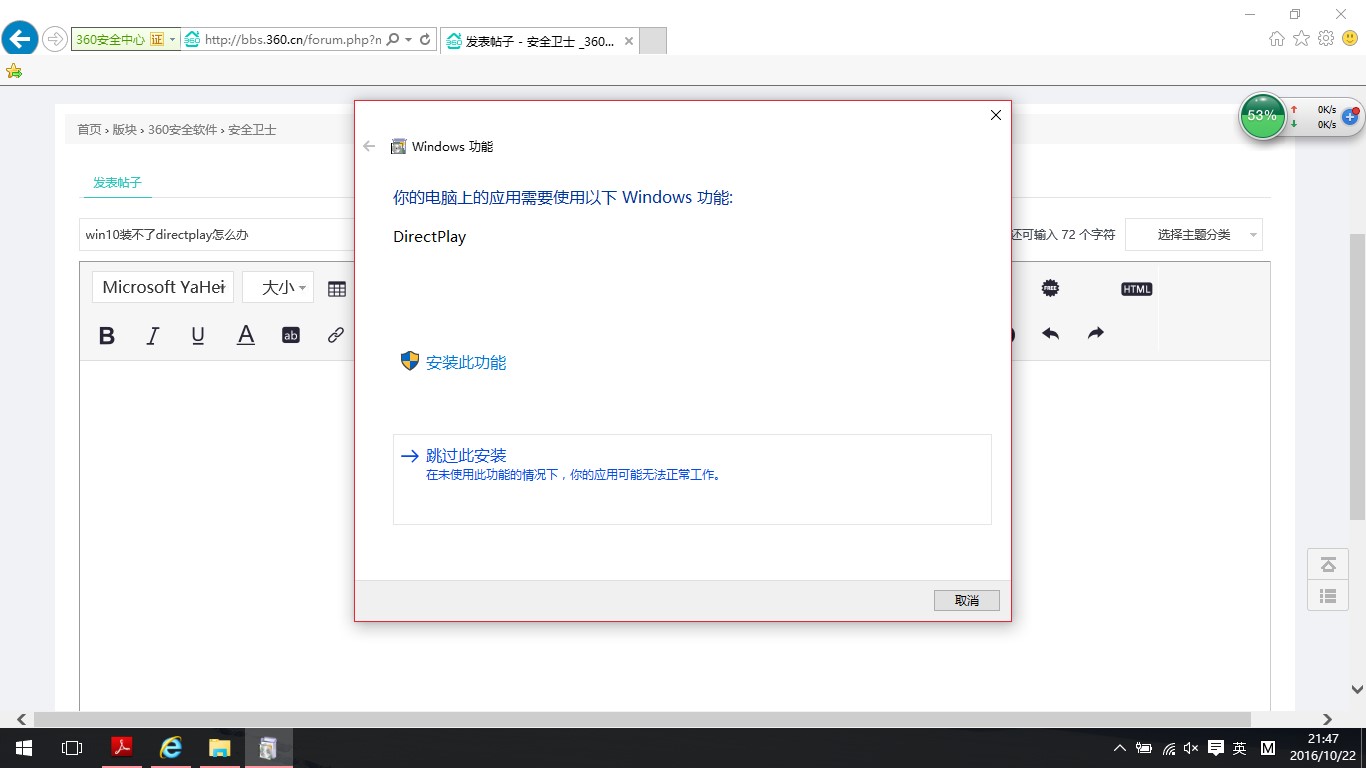Toggle Italic formatting in the editor
1366x768 pixels.
point(153,336)
